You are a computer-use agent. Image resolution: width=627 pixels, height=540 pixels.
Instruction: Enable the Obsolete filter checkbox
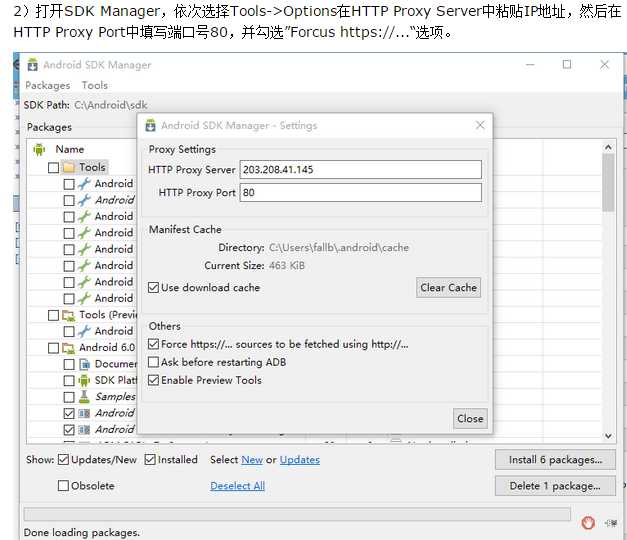click(63, 486)
